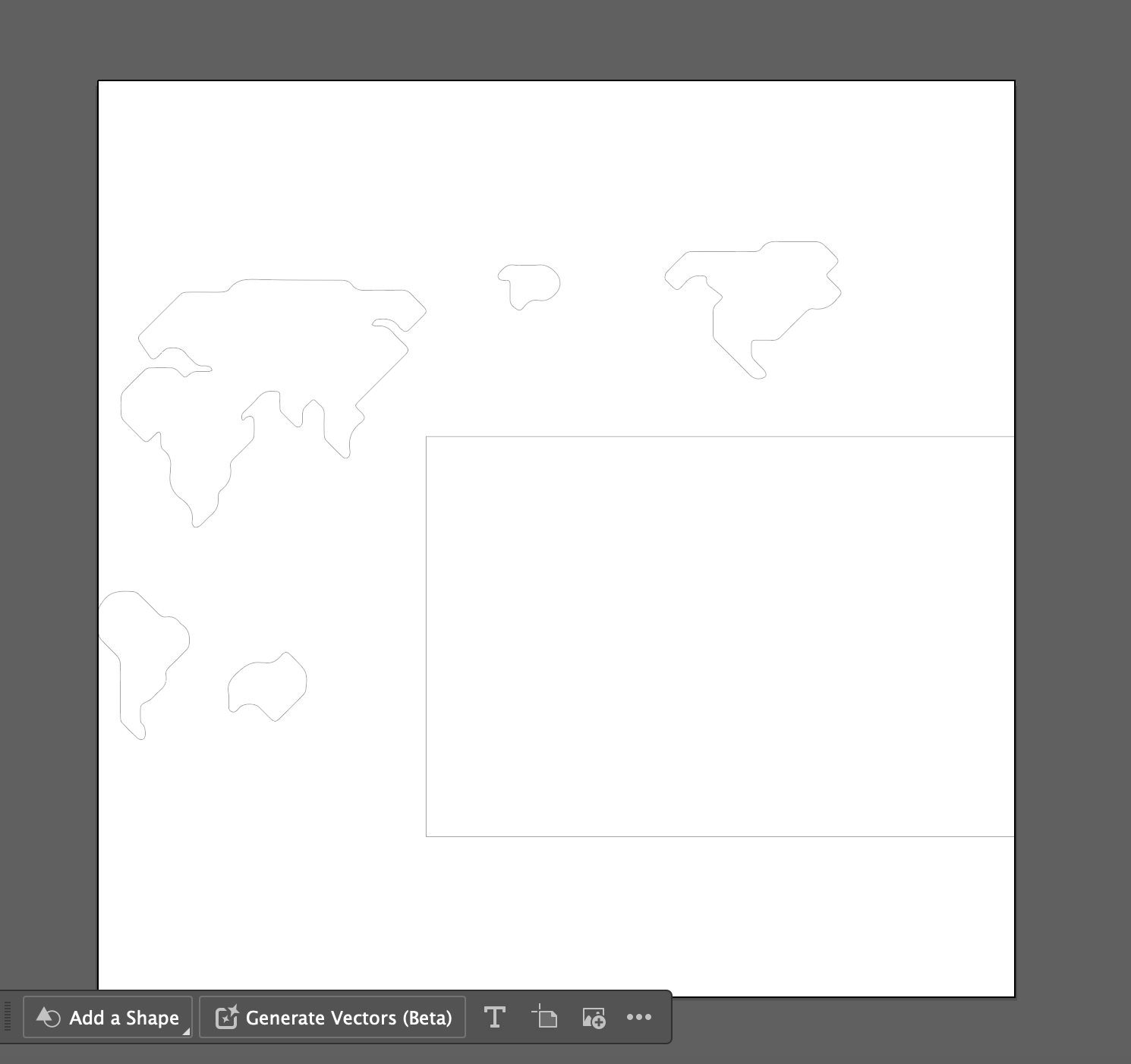Click the sparkle icon in Generate Vectors
Viewport: 1131px width, 1064px height.
[x=226, y=1017]
